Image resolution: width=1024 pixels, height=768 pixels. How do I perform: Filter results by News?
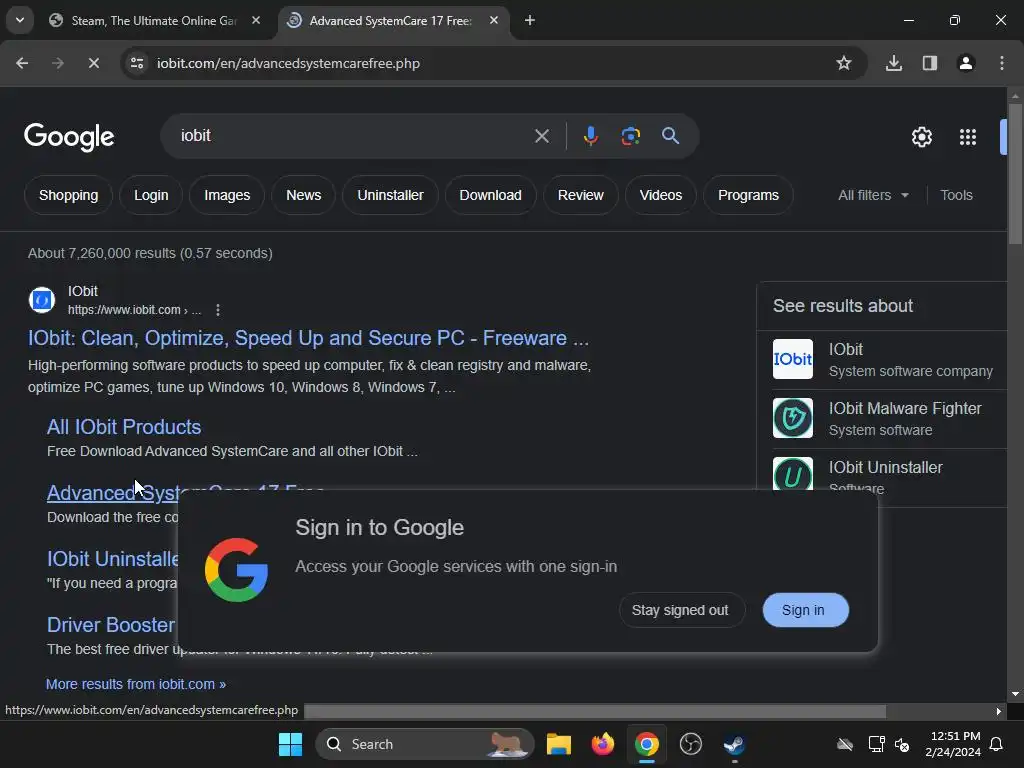coord(304,195)
